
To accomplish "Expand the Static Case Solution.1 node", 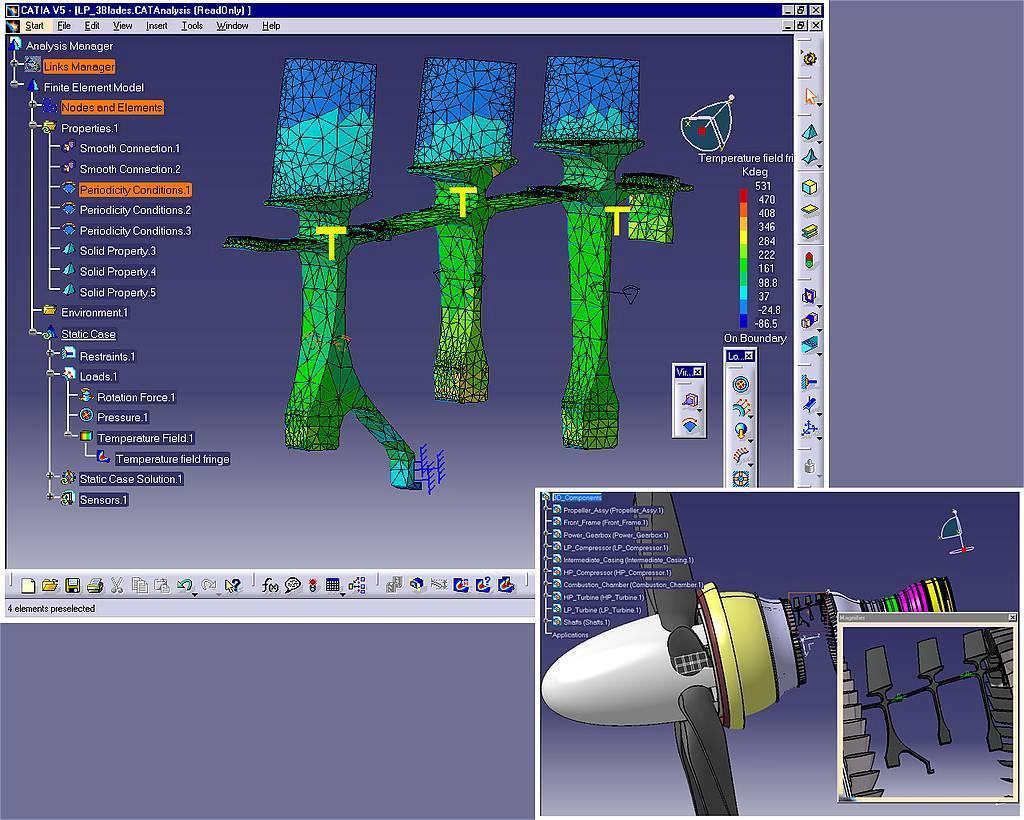I will point(50,477).
